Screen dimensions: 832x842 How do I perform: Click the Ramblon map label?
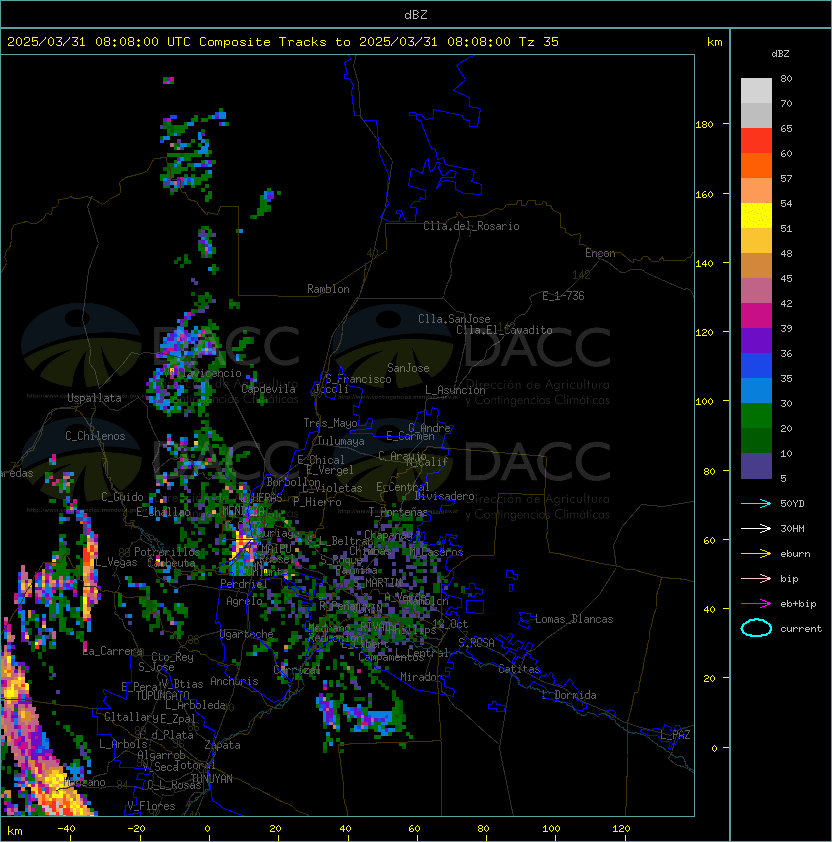point(328,289)
